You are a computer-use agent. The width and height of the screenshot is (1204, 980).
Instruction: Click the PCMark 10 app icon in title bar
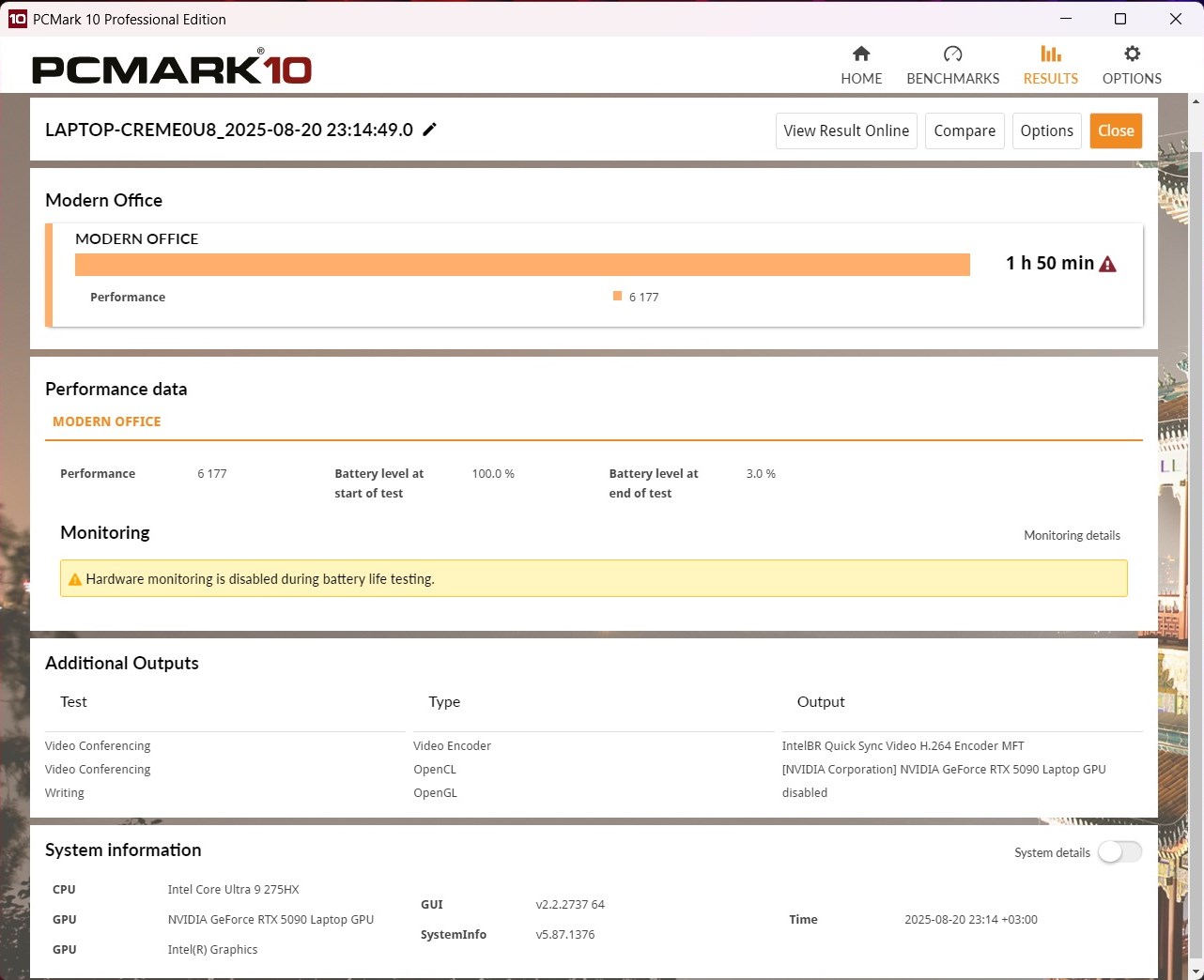coord(17,19)
